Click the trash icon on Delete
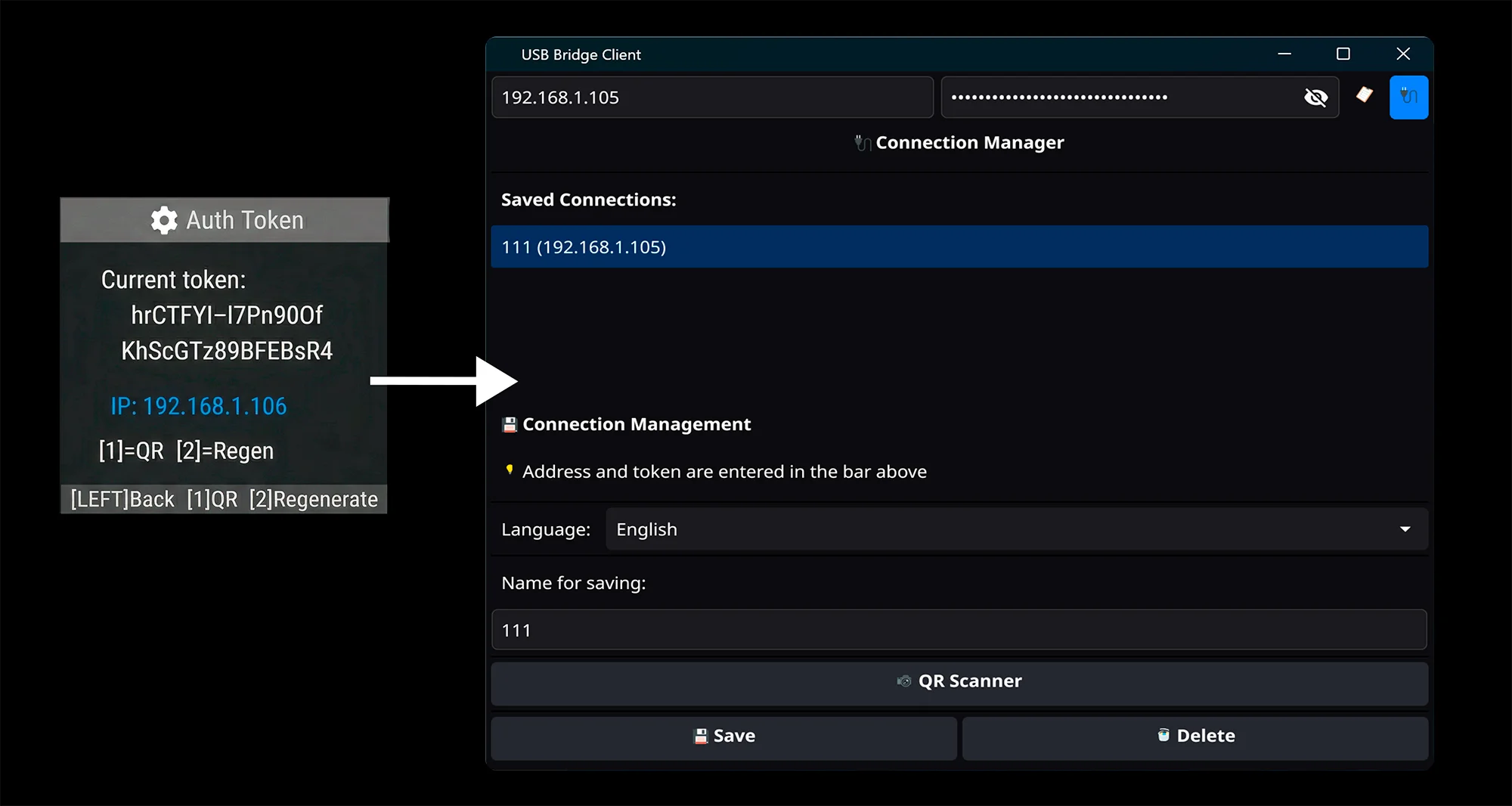 click(x=1163, y=736)
